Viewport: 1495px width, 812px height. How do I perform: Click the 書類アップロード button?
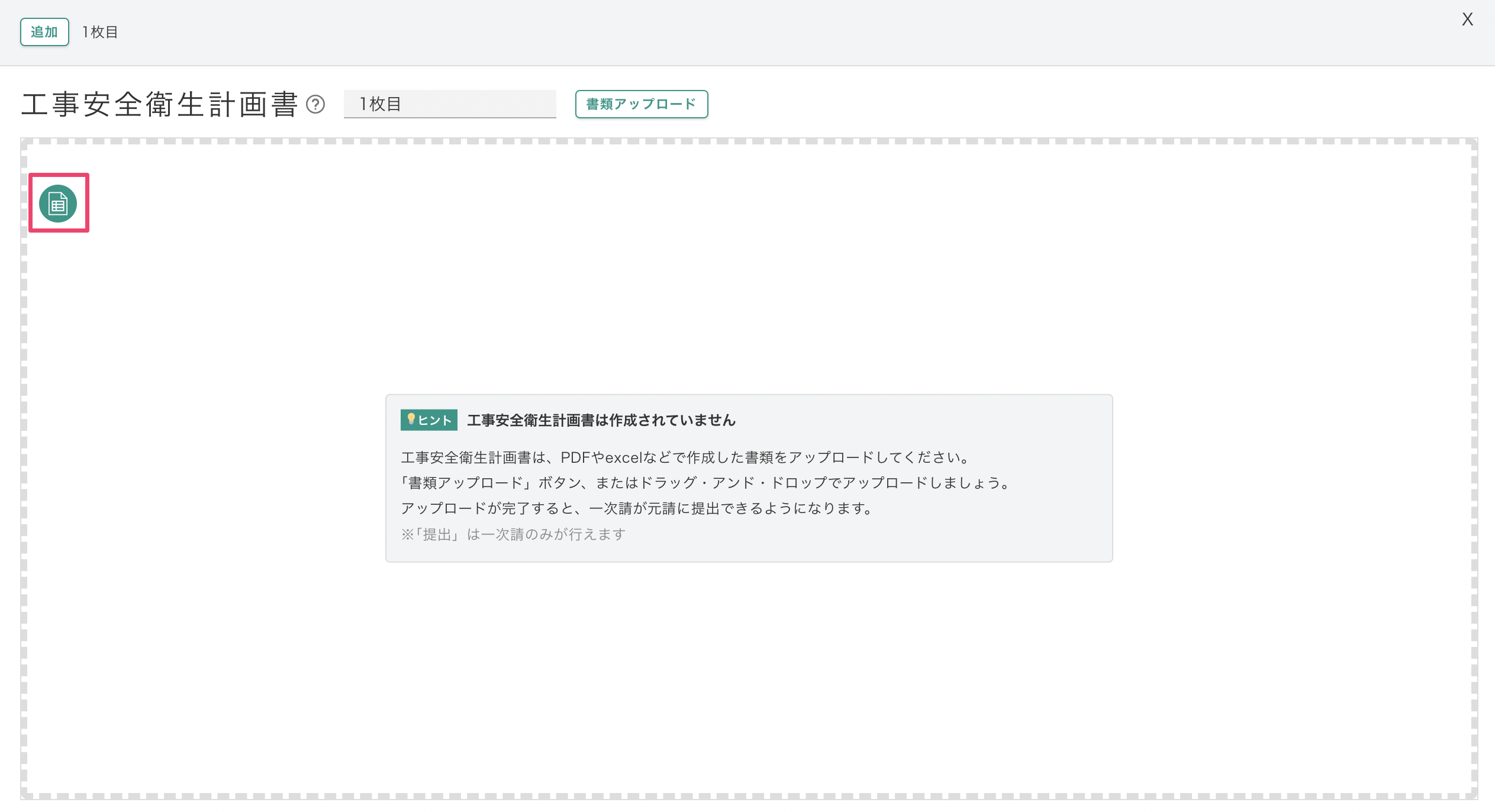click(x=641, y=104)
